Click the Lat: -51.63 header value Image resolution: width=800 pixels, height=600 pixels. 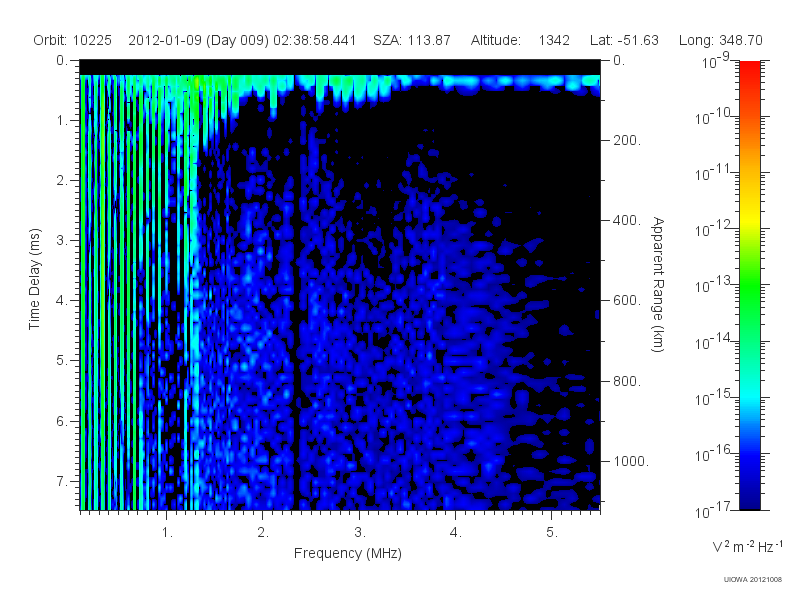[x=624, y=40]
